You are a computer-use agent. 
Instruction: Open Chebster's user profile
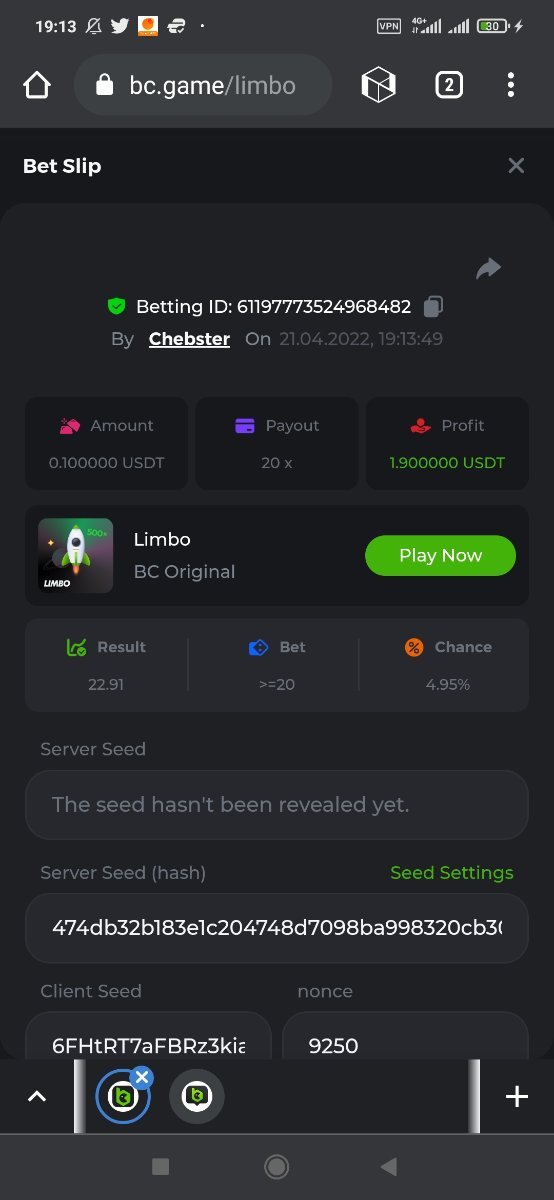point(189,339)
